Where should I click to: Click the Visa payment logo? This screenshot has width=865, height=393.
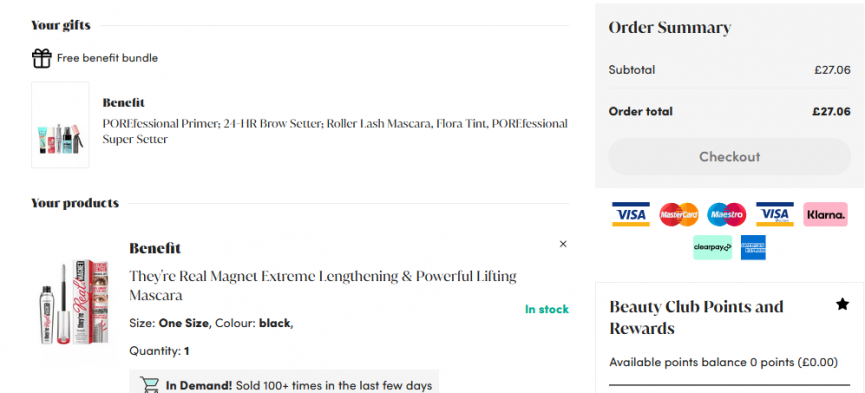click(631, 214)
